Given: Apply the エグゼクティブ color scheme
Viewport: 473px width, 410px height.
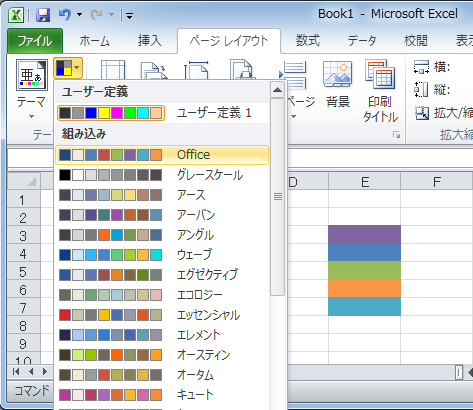Looking at the screenshot, I should tap(162, 275).
